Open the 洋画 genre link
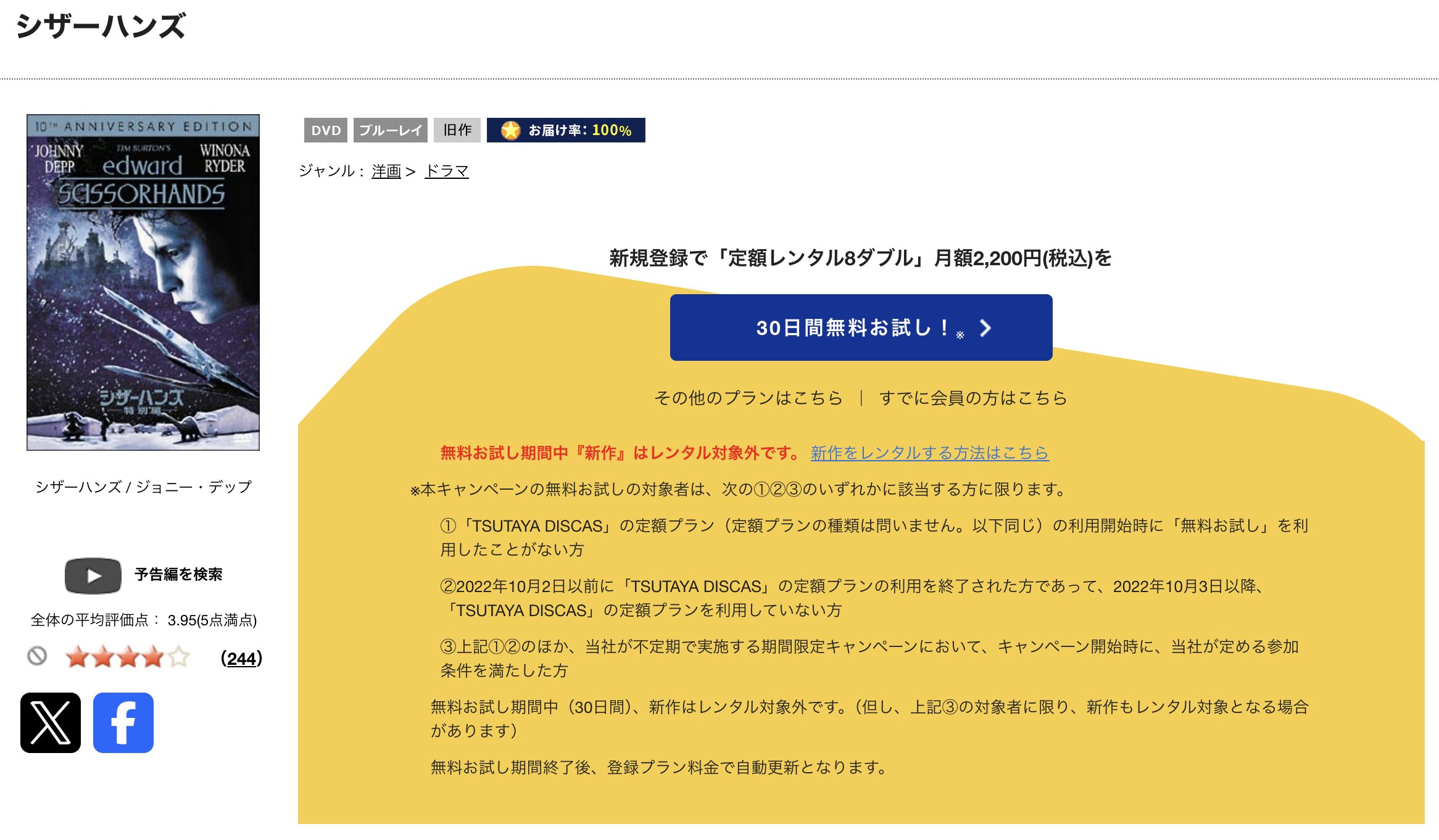1439x840 pixels. [x=386, y=171]
